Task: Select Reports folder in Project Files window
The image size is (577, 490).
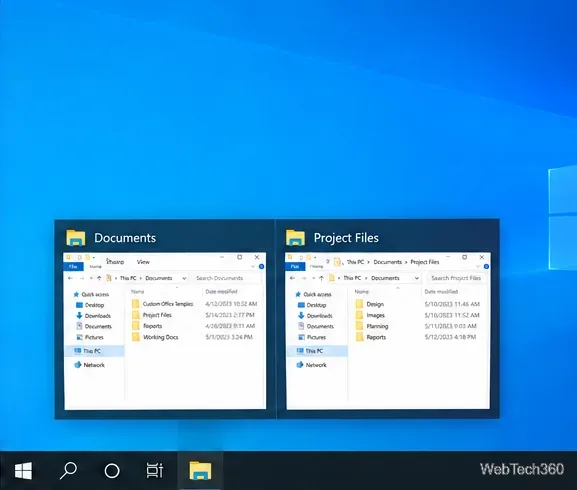Action: [371, 337]
